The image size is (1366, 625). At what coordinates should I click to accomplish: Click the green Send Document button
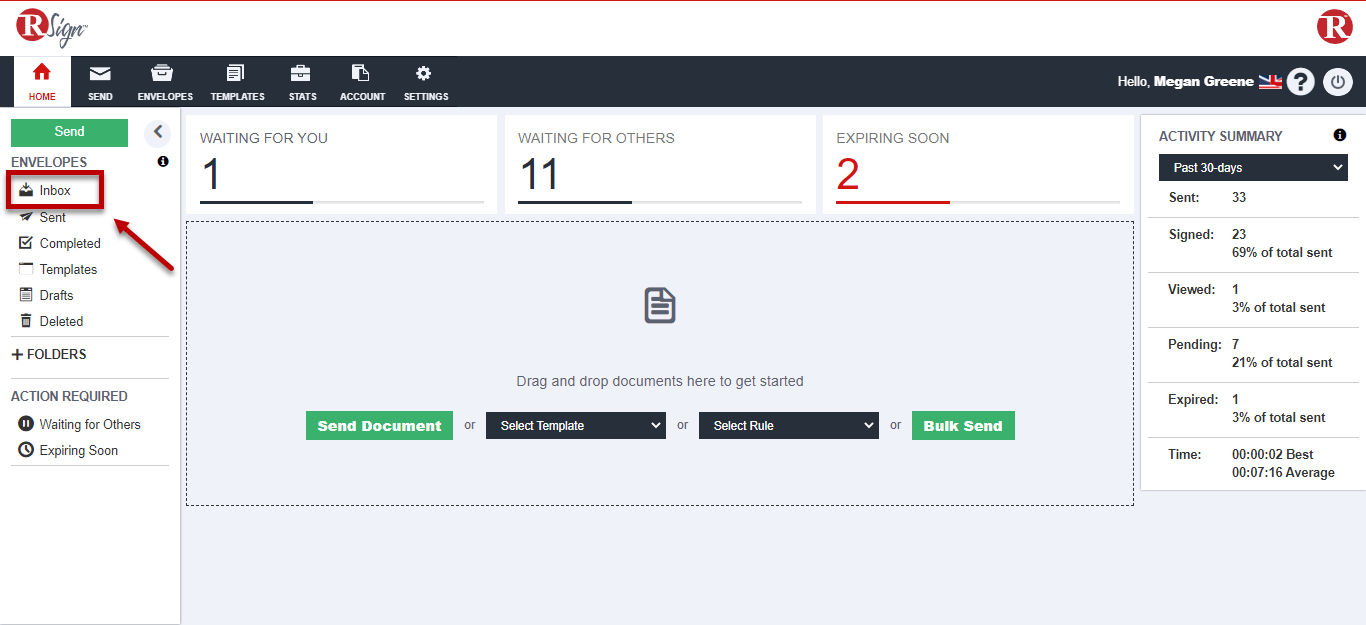pos(379,426)
